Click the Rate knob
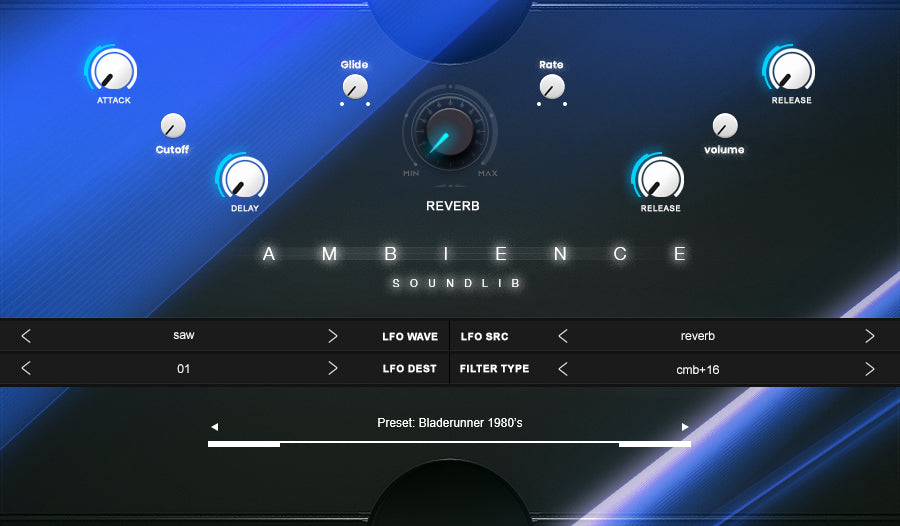This screenshot has height=526, width=900. pyautogui.click(x=552, y=87)
